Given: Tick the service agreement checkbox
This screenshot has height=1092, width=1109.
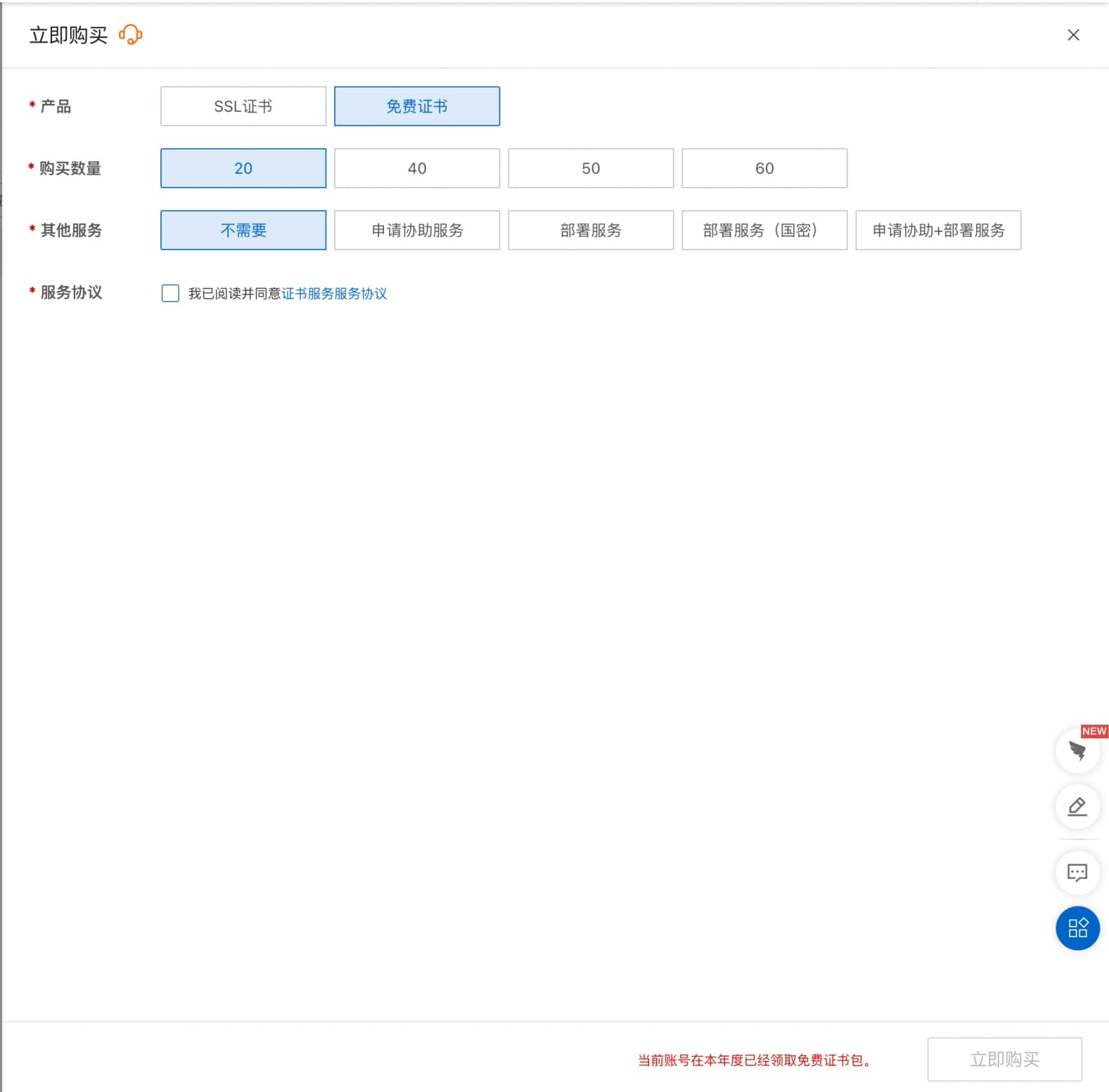Looking at the screenshot, I should pos(170,293).
